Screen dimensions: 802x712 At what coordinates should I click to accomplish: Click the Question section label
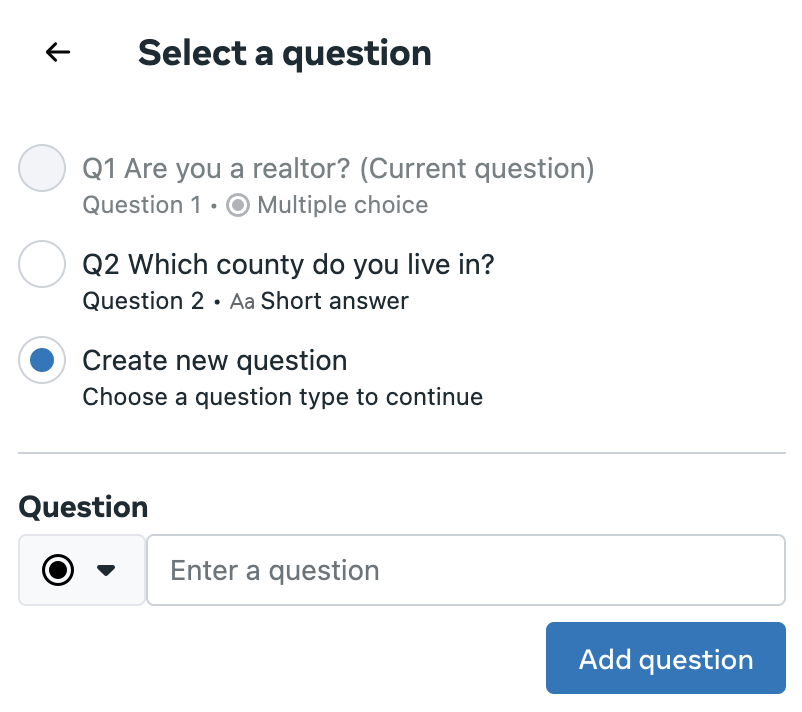pyautogui.click(x=83, y=507)
